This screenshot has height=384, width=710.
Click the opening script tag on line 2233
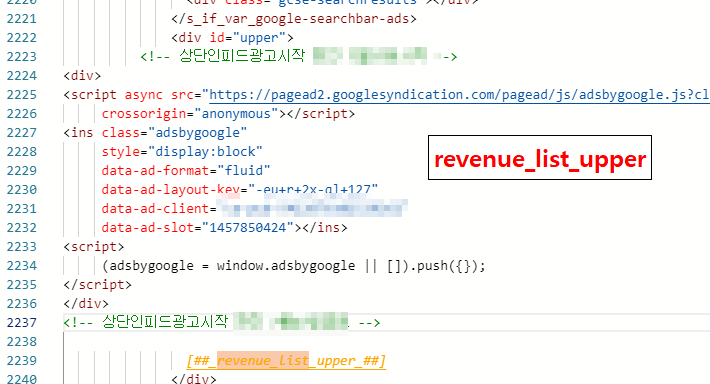tap(94, 247)
